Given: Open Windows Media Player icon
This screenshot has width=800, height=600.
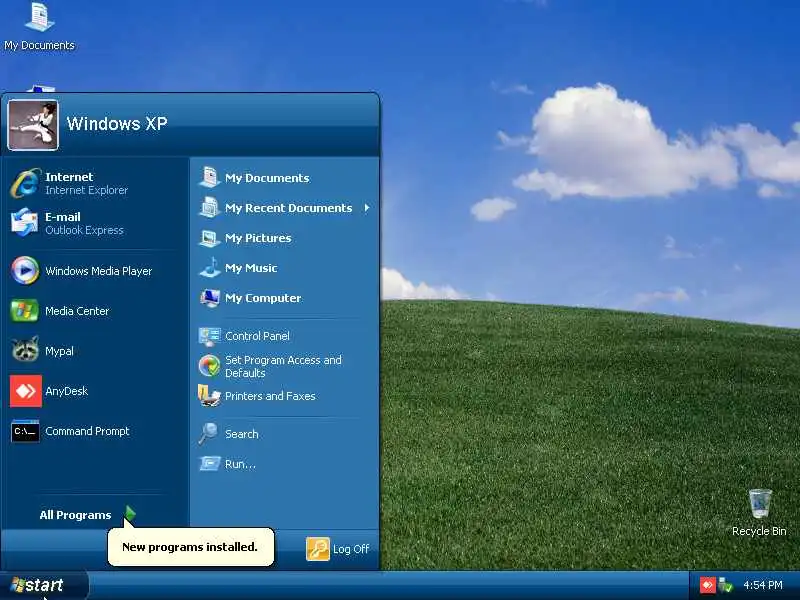Looking at the screenshot, I should point(25,270).
